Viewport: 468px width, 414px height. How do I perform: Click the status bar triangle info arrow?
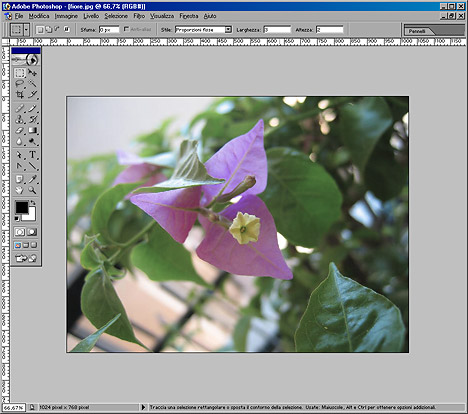pyautogui.click(x=144, y=407)
